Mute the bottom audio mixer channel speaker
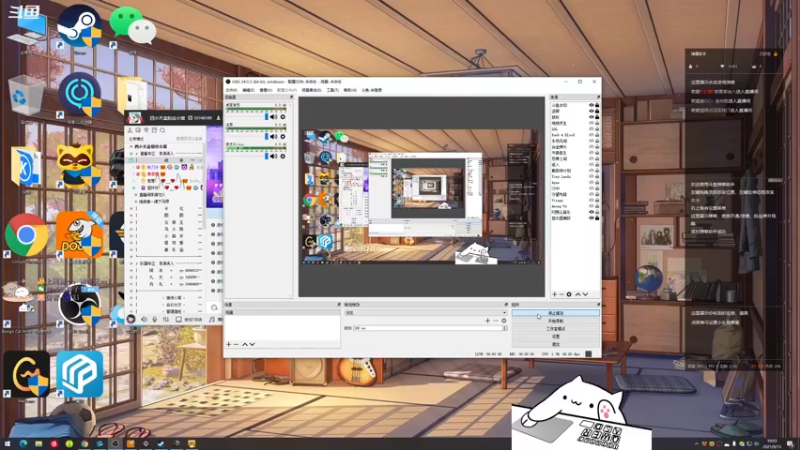 tap(273, 156)
